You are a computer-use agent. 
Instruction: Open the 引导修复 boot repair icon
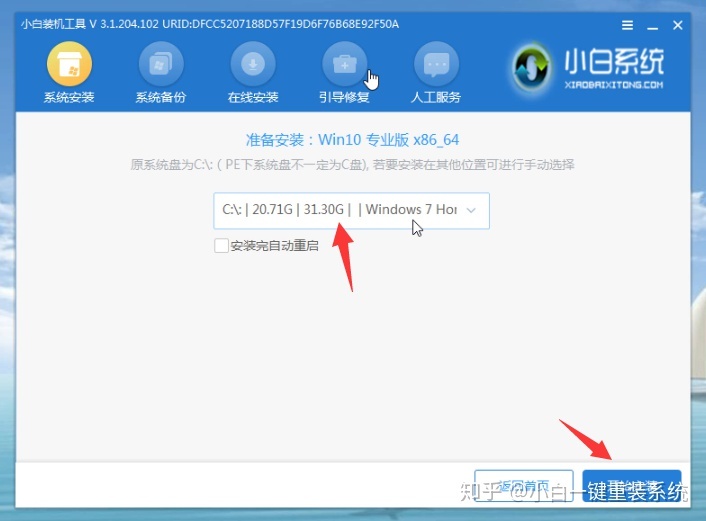tap(344, 64)
